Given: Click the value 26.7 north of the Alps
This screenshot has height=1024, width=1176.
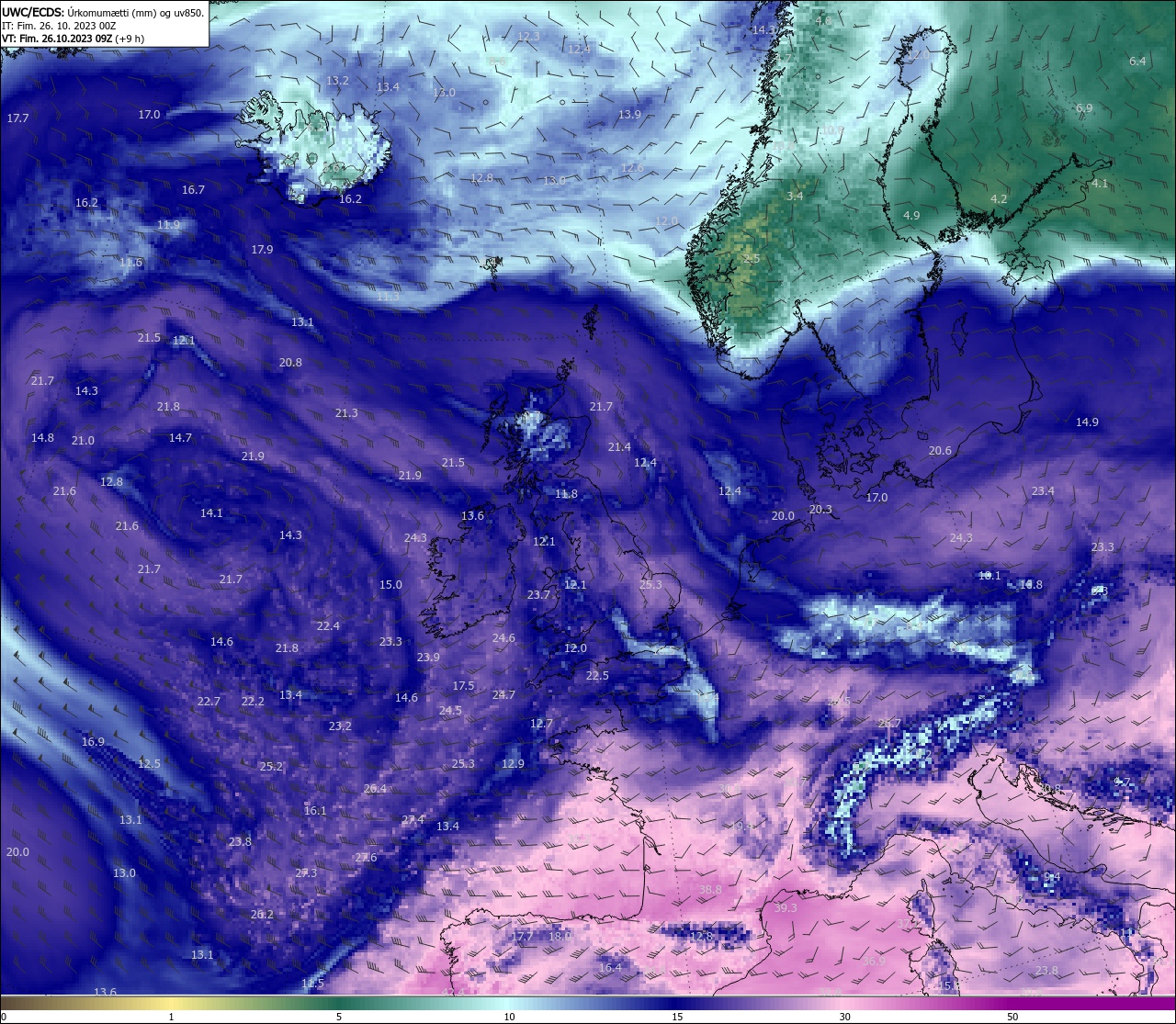Looking at the screenshot, I should pos(889,724).
